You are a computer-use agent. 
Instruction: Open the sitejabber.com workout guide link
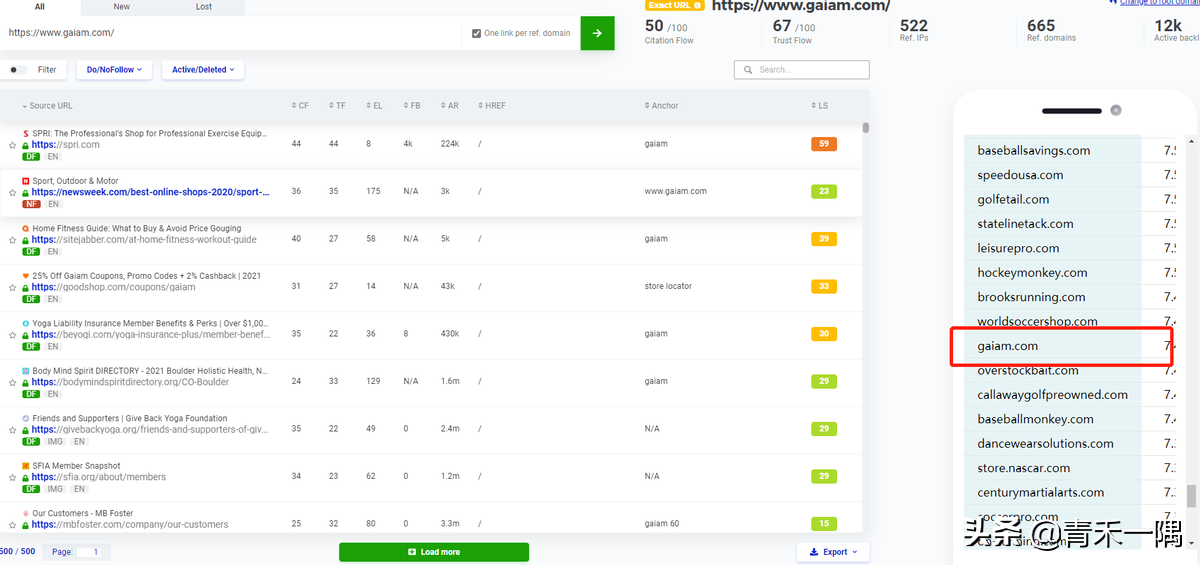(144, 240)
